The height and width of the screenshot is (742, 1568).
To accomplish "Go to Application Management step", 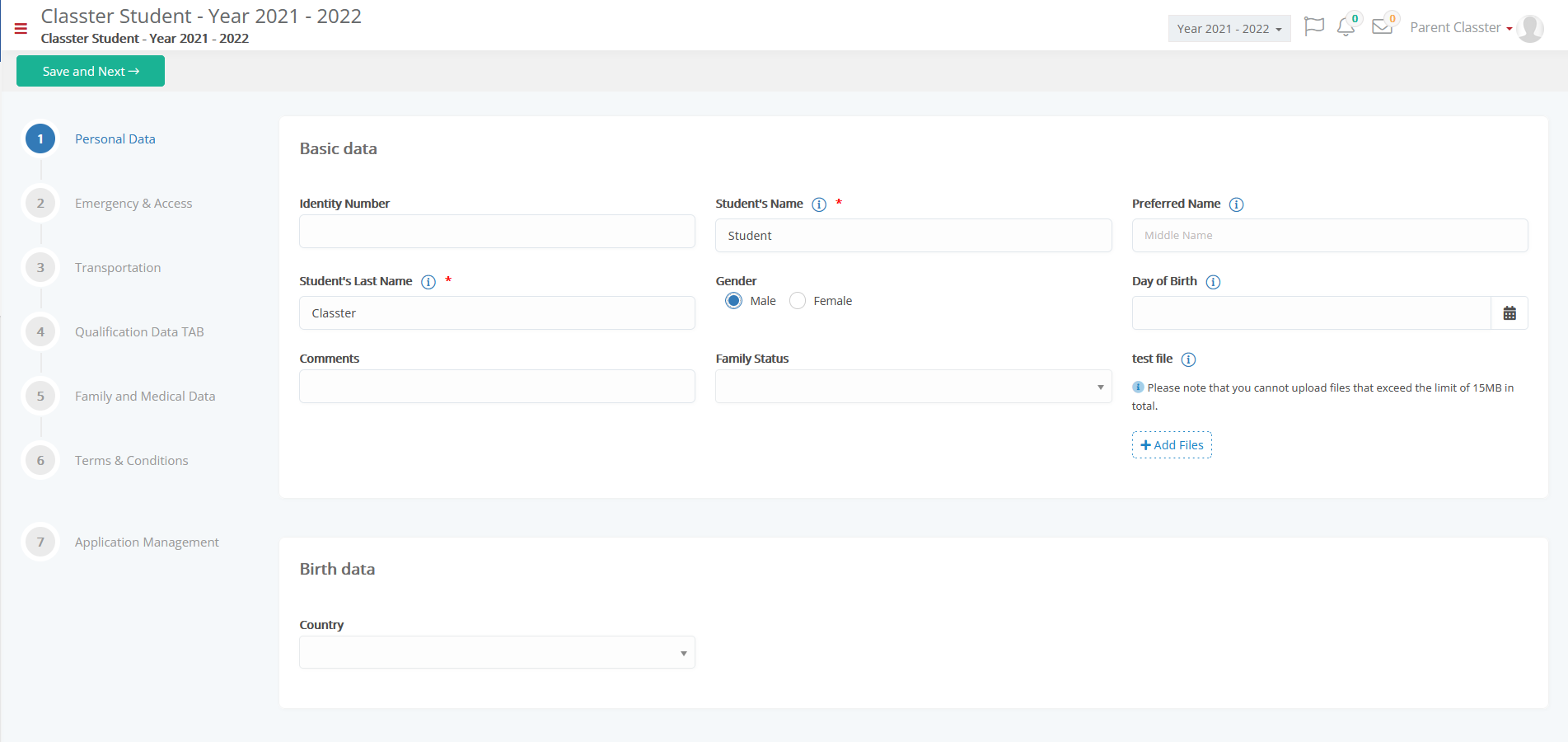I will 147,542.
